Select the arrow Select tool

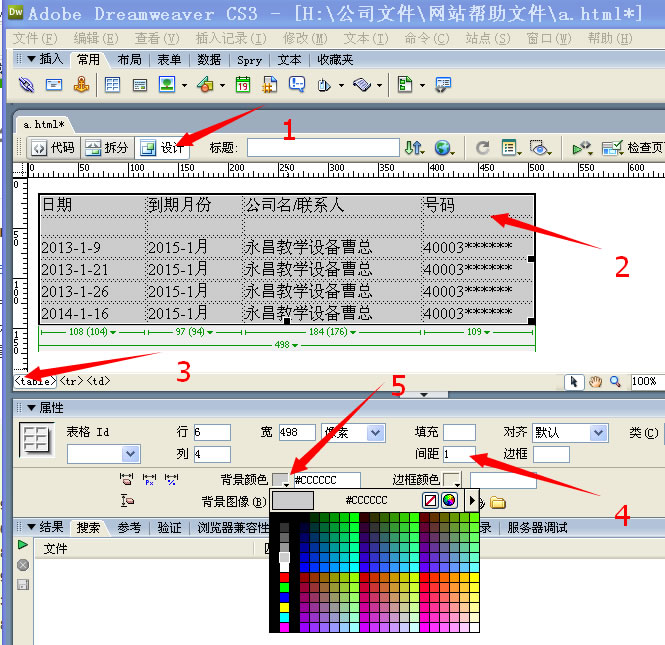[574, 382]
